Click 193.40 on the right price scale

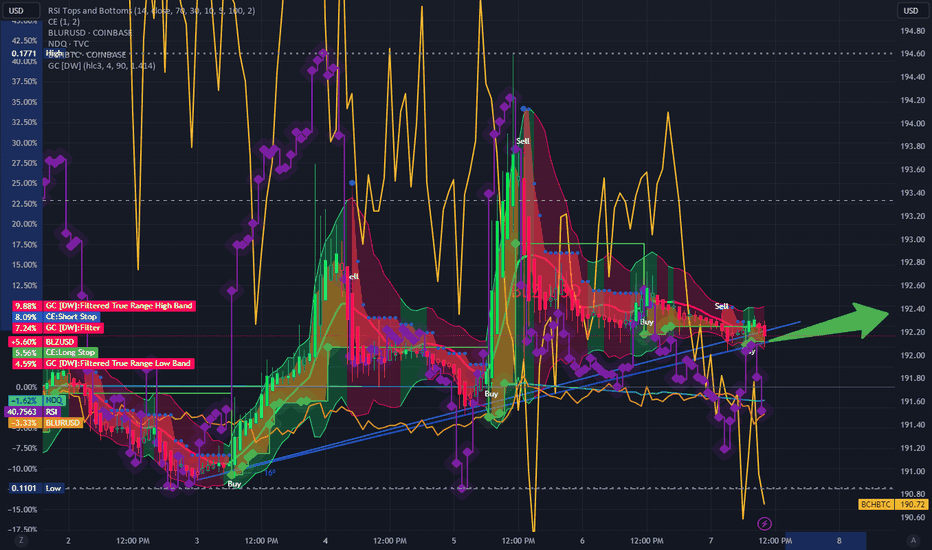(x=912, y=193)
